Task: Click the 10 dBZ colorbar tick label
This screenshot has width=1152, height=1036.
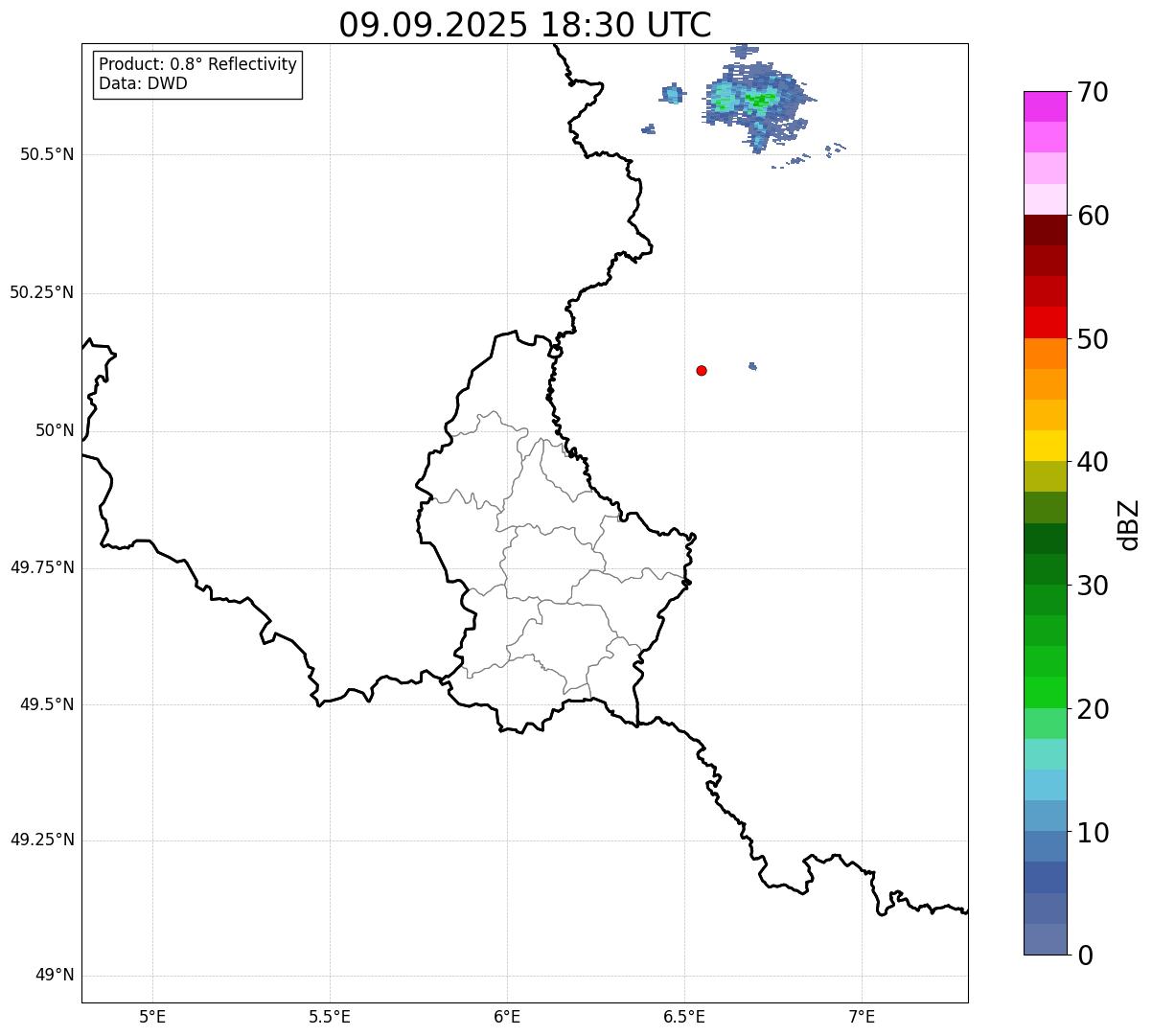Action: coord(1093,832)
